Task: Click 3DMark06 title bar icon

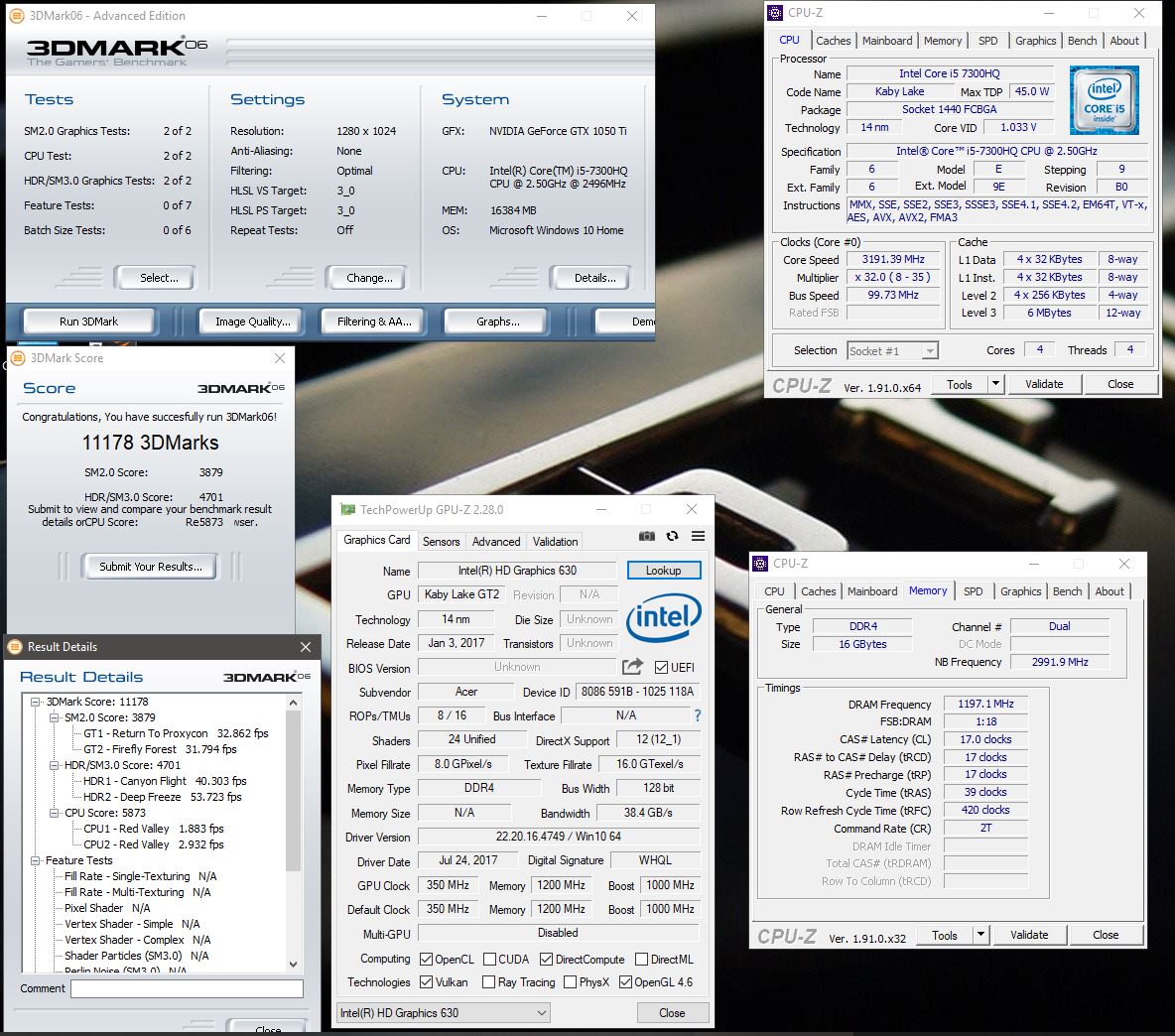Action: (17, 15)
